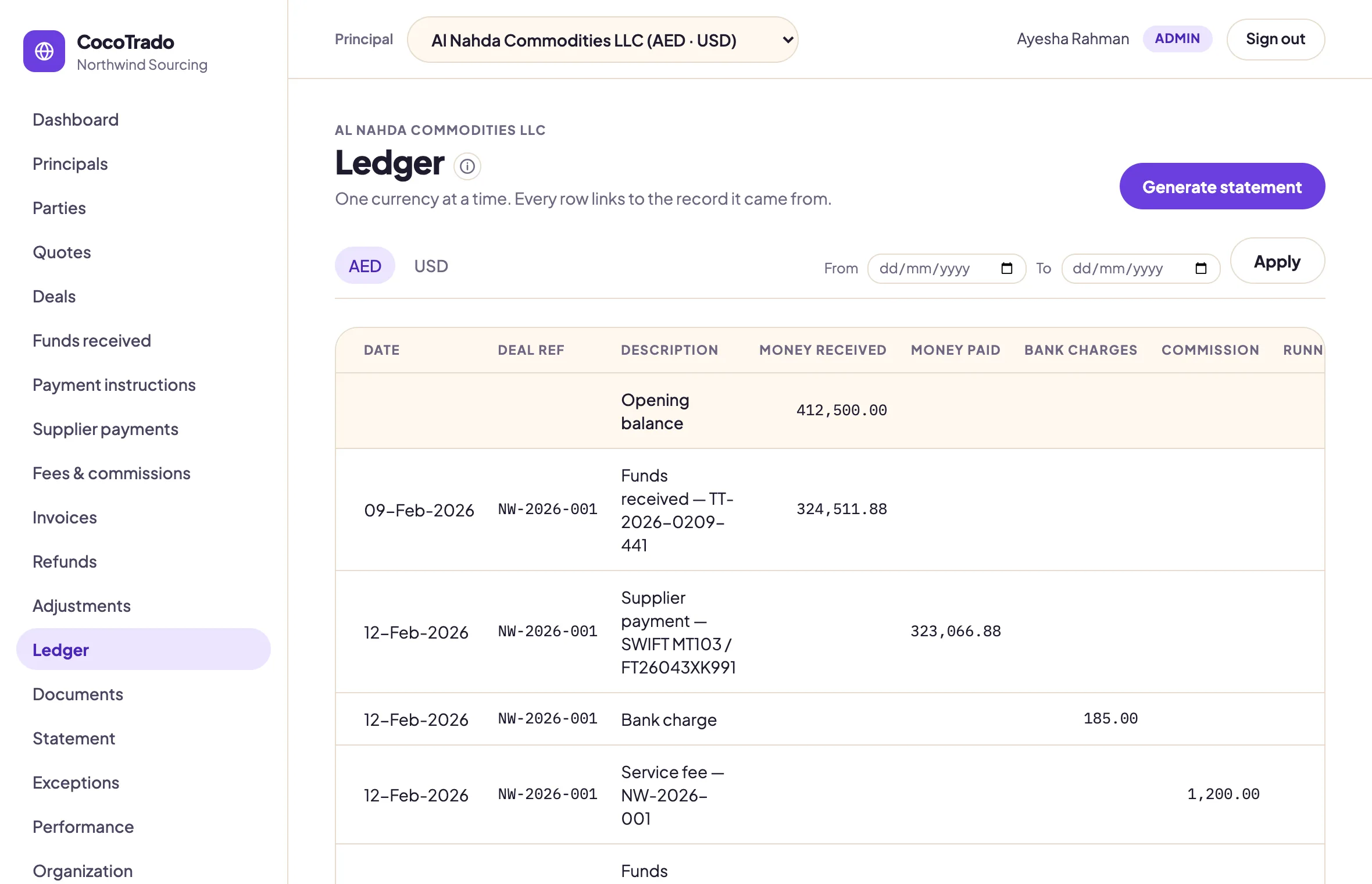Screen dimensions: 1372x884
Task: Click the Apply date filter button
Action: pyautogui.click(x=1277, y=261)
